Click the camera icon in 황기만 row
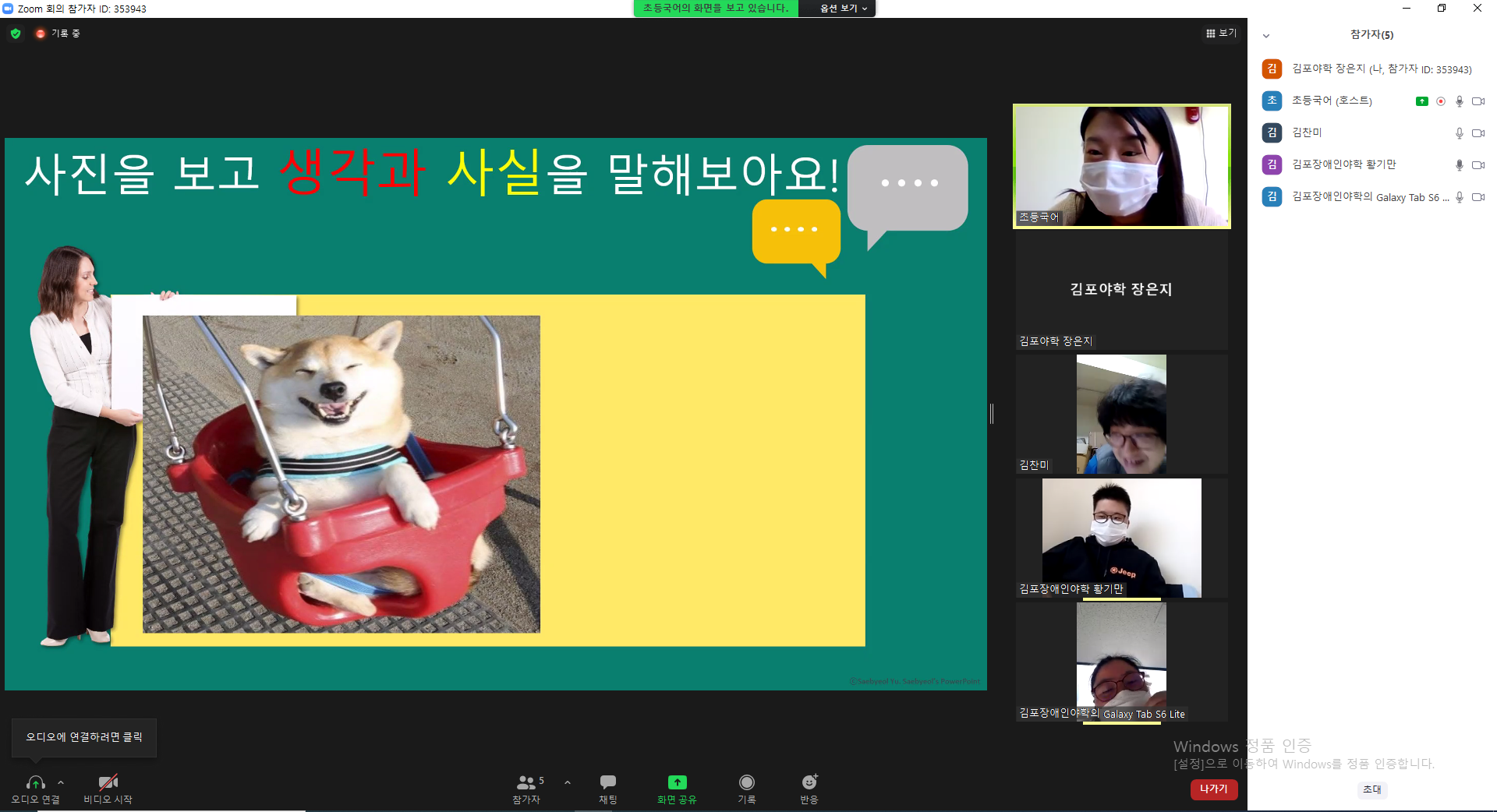The width and height of the screenshot is (1497, 812). (x=1478, y=165)
